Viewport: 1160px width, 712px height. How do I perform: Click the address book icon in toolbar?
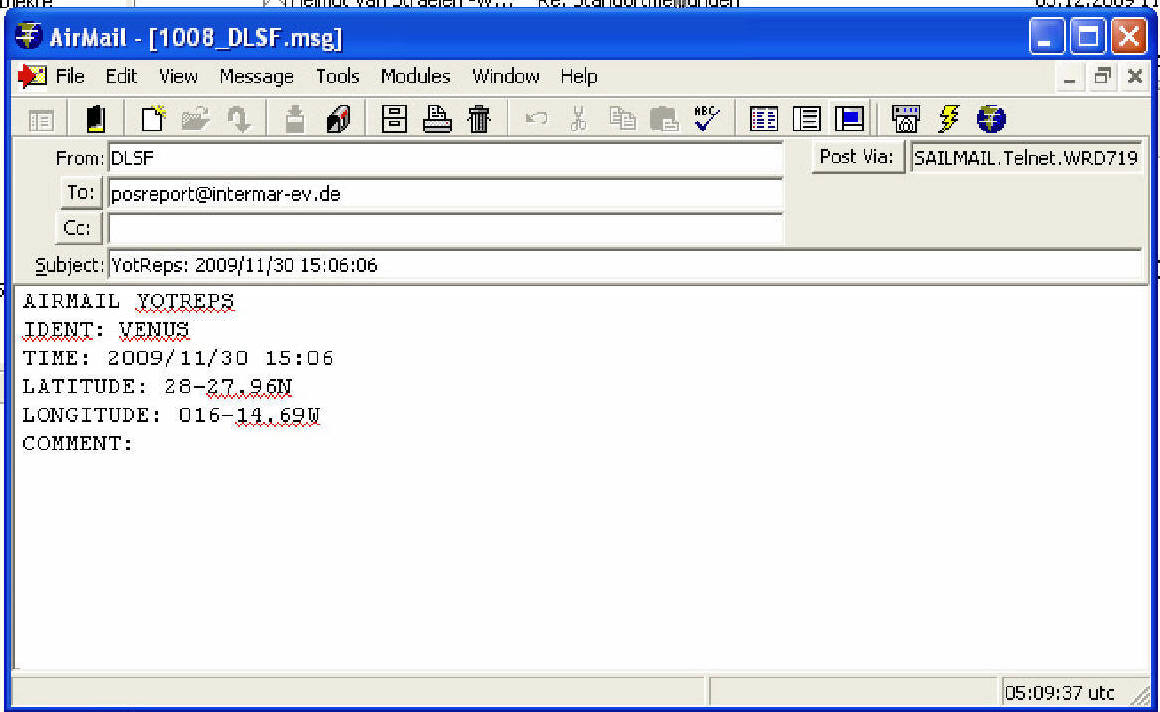(x=95, y=118)
